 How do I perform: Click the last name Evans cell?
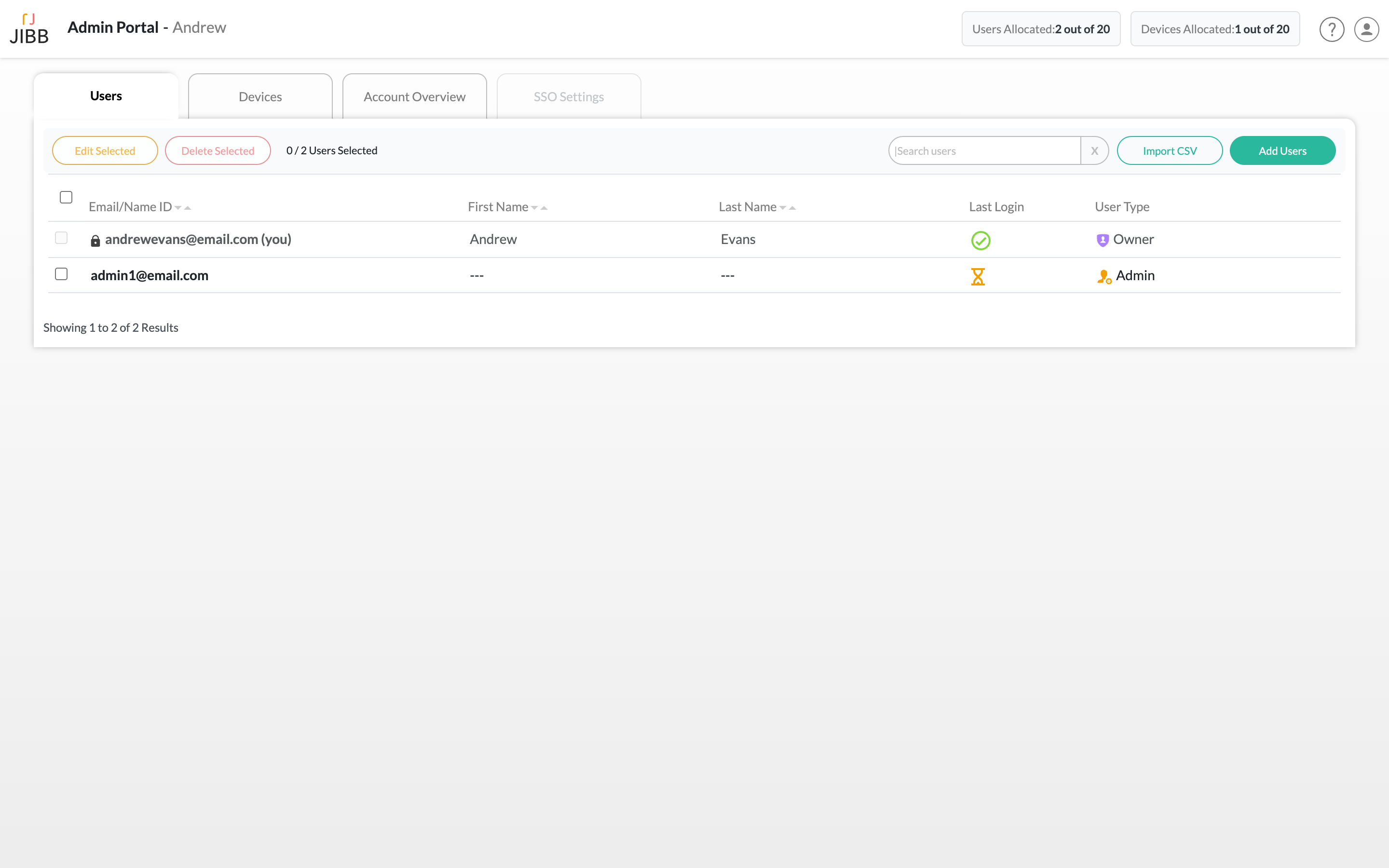point(738,239)
